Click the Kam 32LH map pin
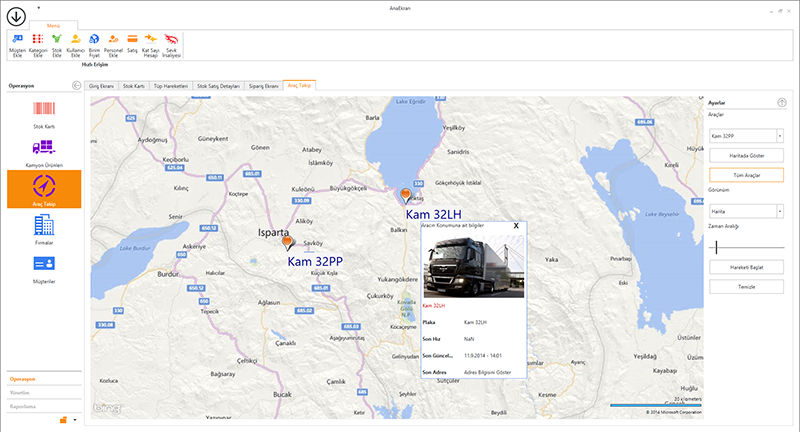The image size is (800, 432). (406, 195)
